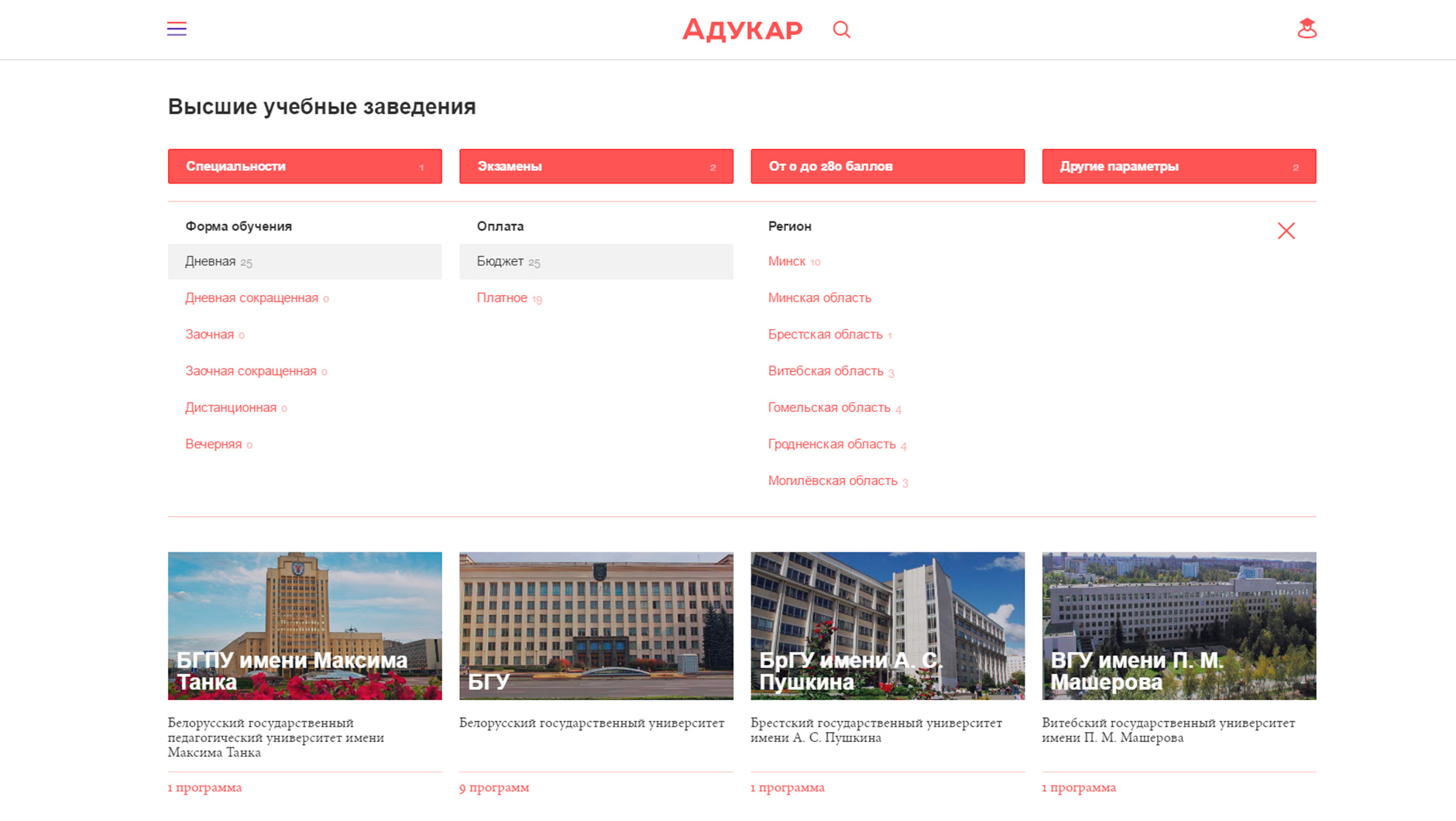Filter by Минск region
Image resolution: width=1456 pixels, height=821 pixels.
click(794, 262)
